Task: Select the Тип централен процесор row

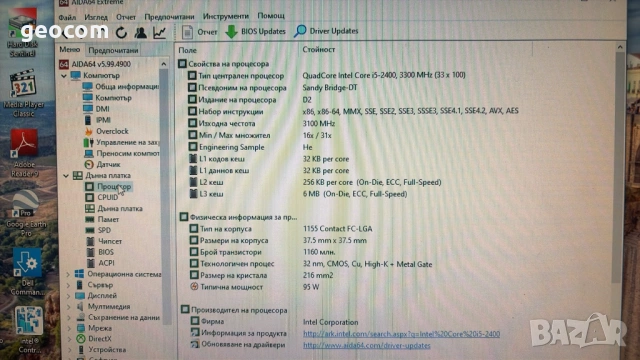Action: [327, 76]
